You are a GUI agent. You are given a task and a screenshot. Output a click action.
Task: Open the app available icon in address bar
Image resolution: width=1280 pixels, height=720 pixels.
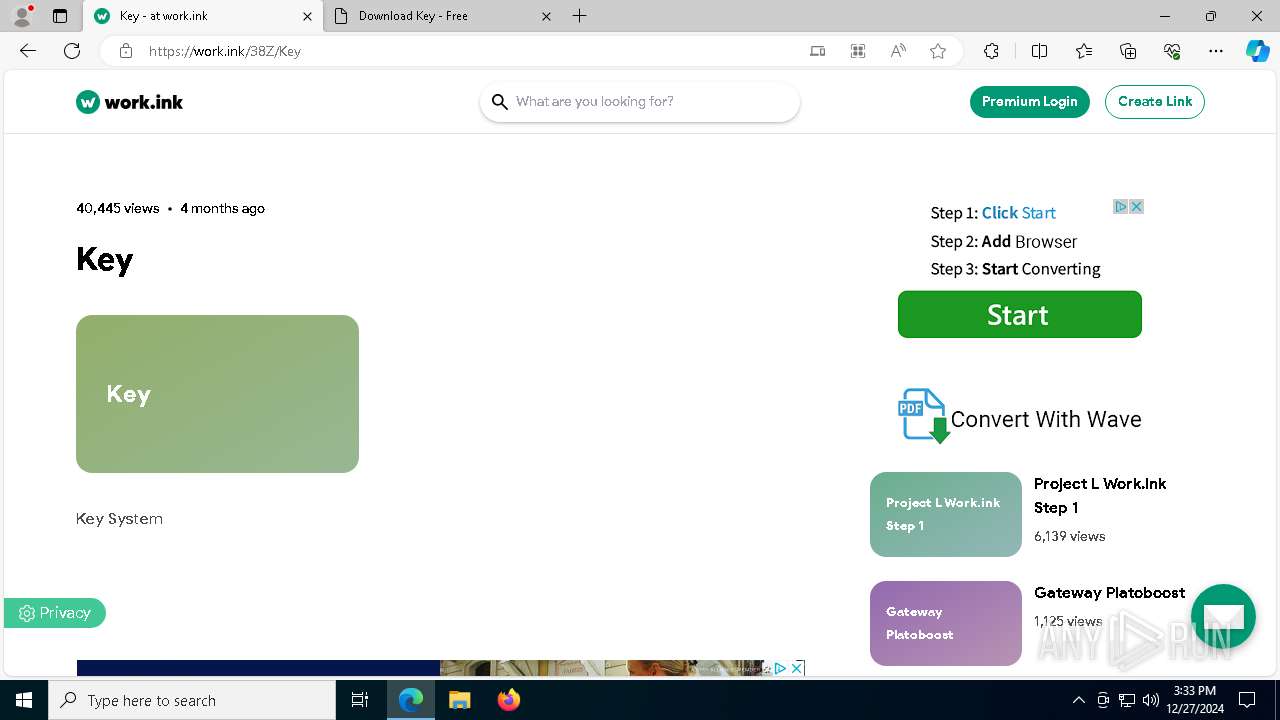pos(818,51)
